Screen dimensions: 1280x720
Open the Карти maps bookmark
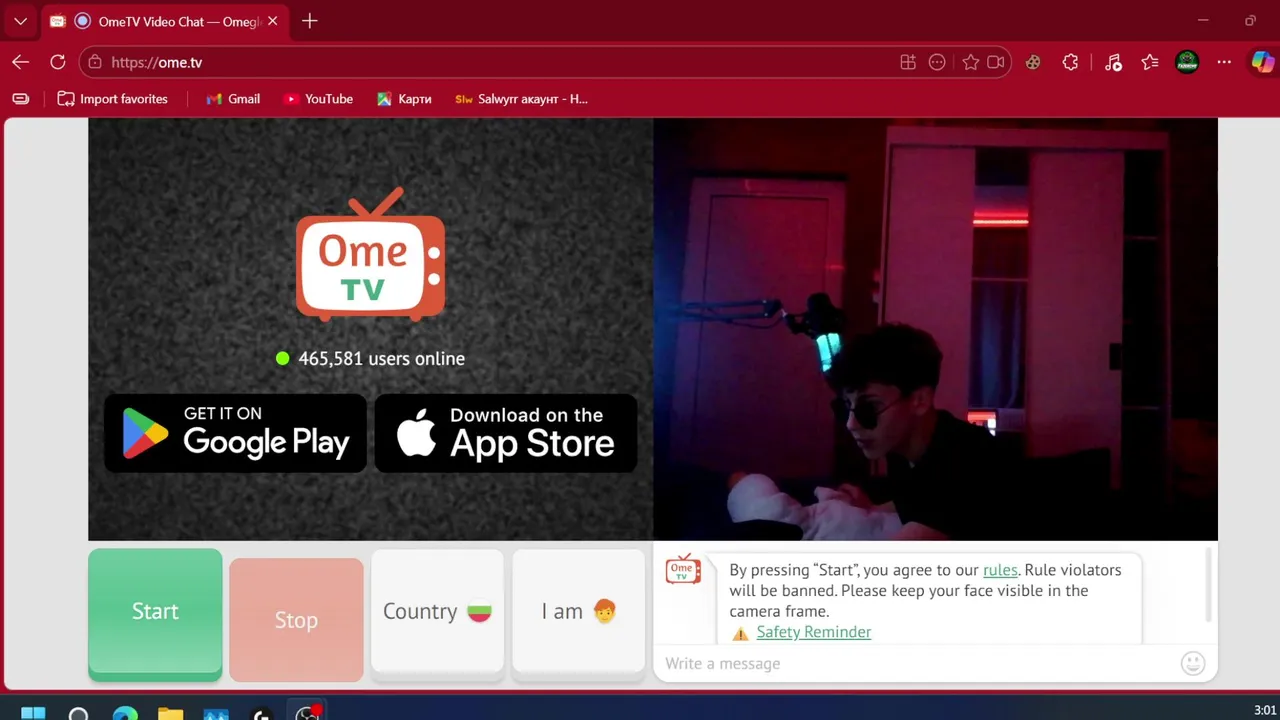tap(404, 99)
